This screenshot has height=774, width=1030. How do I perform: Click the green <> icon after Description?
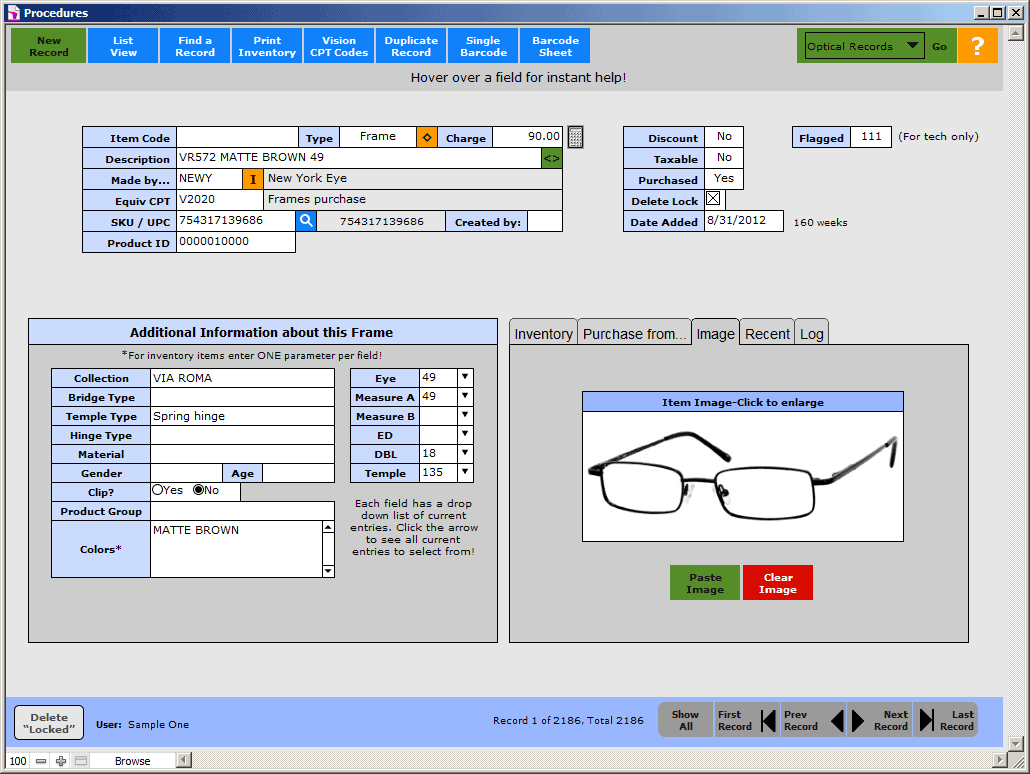553,158
